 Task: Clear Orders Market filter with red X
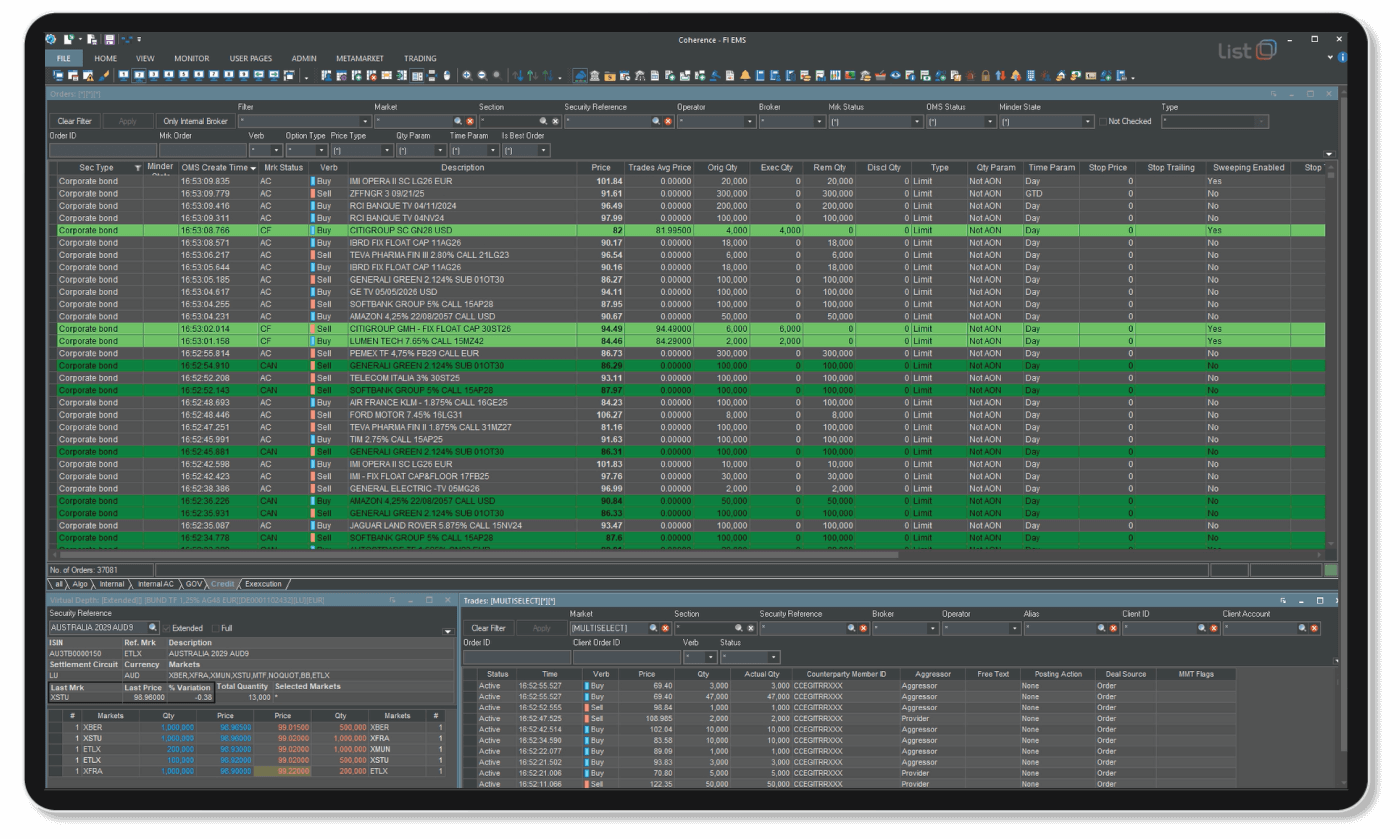click(x=468, y=121)
